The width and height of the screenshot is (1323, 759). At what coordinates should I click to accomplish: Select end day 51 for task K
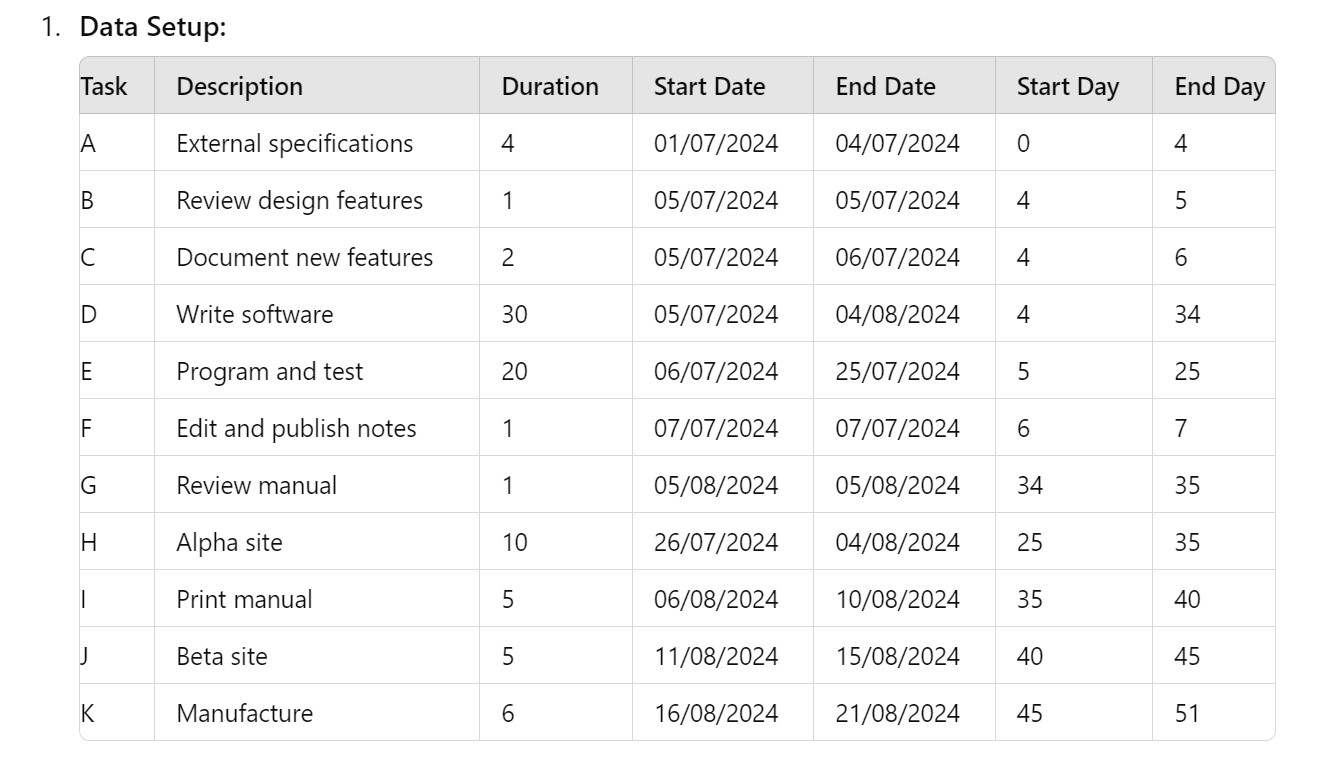point(1182,713)
